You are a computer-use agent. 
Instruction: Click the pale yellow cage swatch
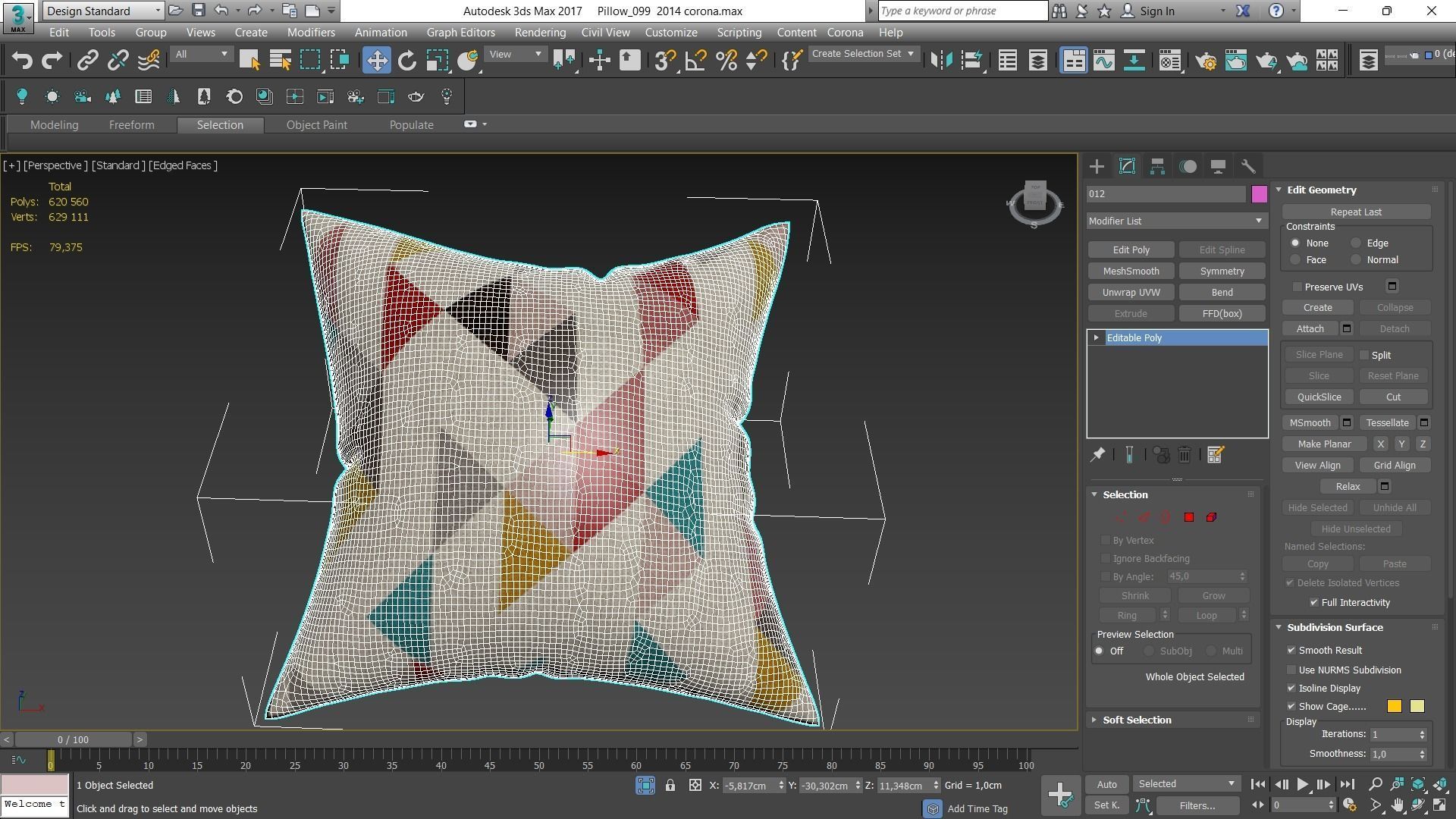coord(1417,707)
